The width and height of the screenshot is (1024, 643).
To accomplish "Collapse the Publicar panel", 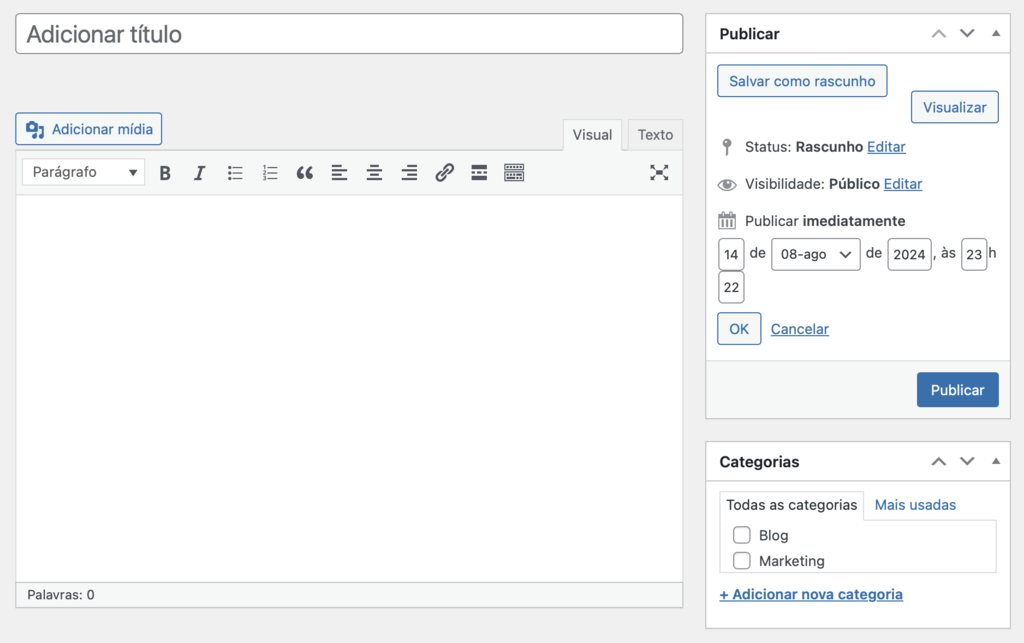I will [995, 33].
